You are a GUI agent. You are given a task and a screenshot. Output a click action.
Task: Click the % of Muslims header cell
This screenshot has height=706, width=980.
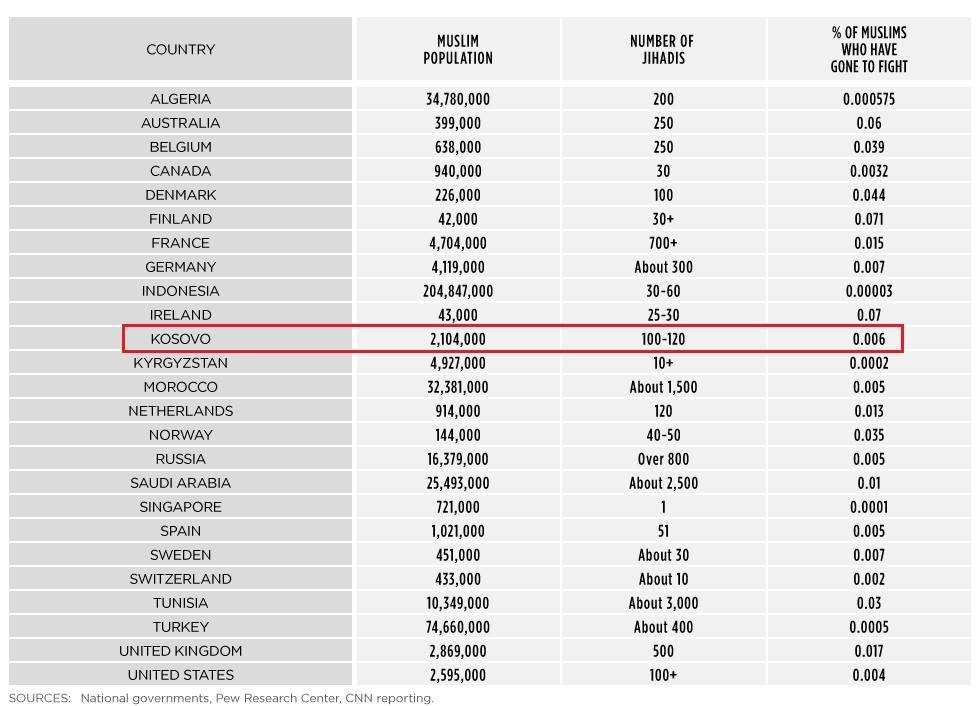pyautogui.click(x=869, y=49)
